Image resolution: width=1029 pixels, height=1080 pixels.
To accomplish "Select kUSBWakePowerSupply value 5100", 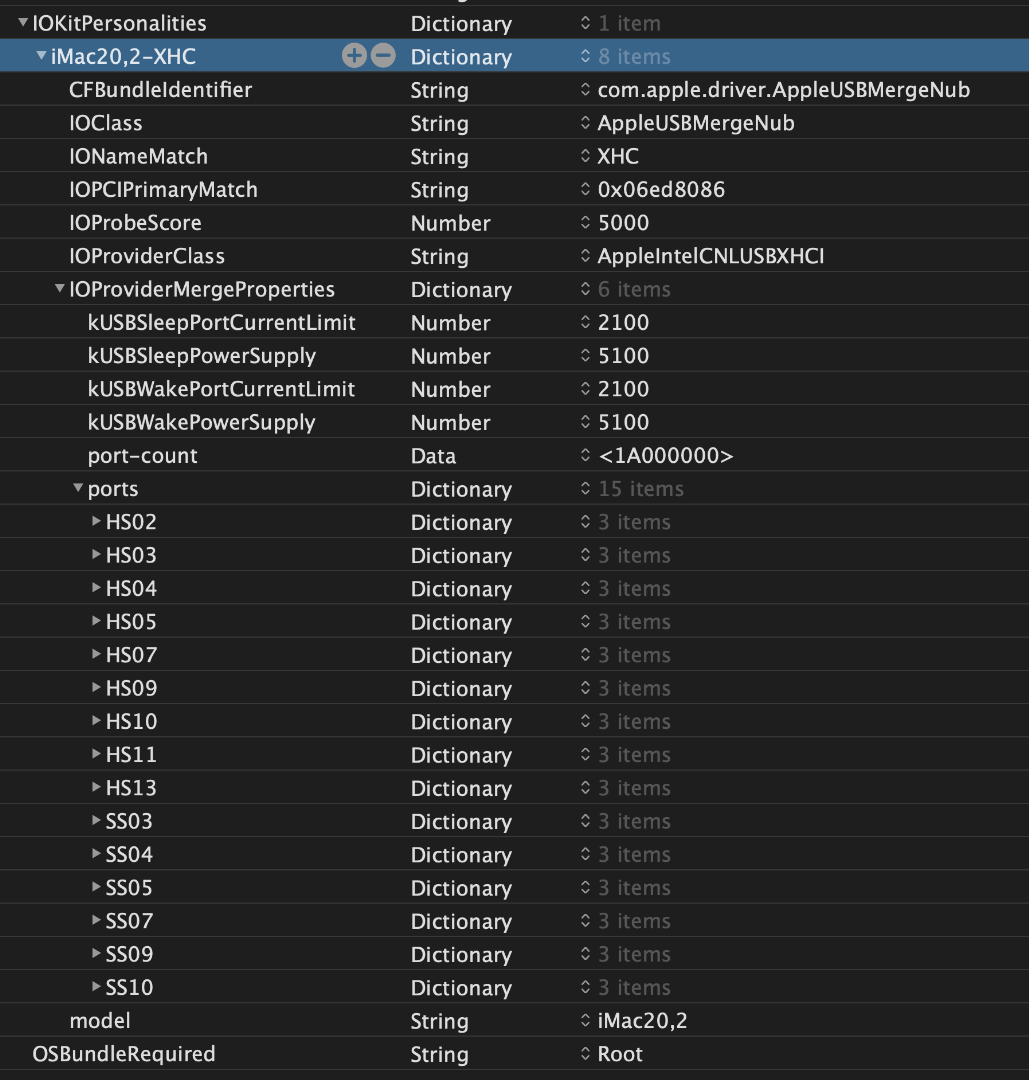I will (x=623, y=422).
